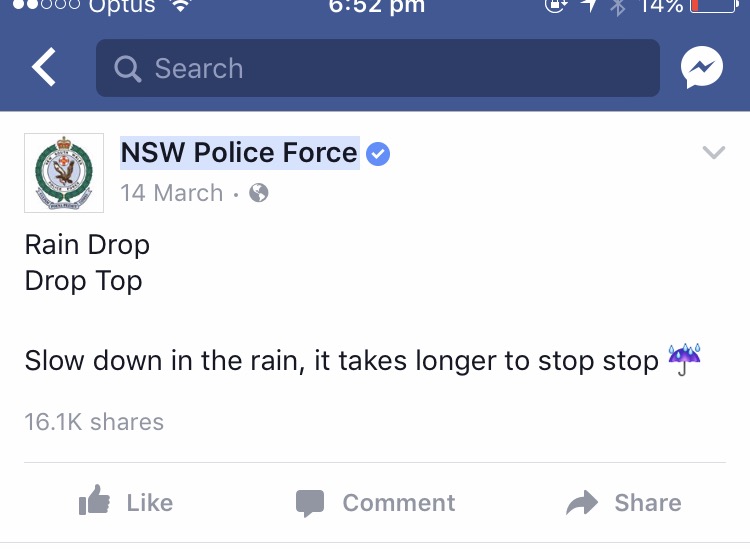Tap the Share button label
This screenshot has width=750, height=549.
pyautogui.click(x=648, y=503)
